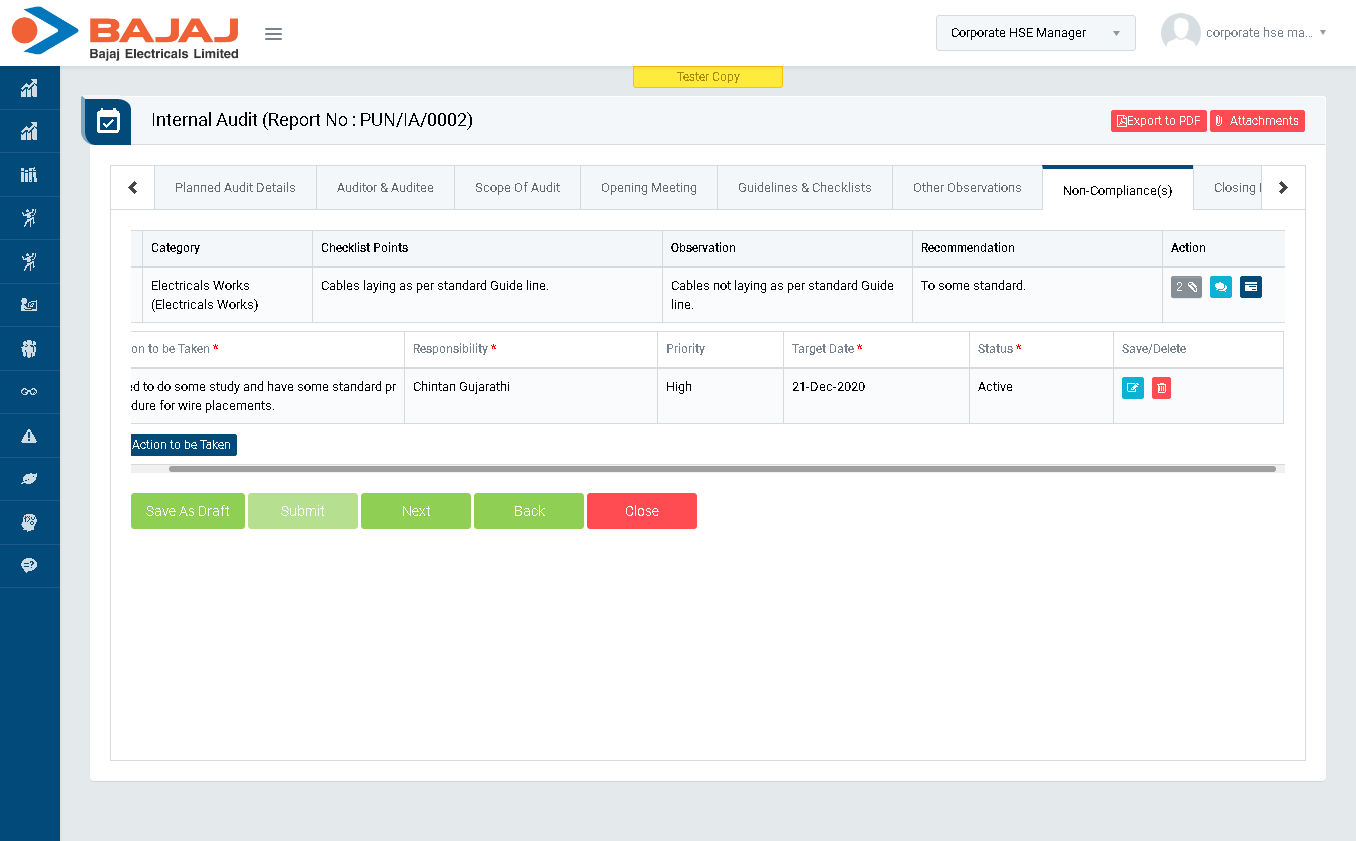Viewport: 1356px width, 841px height.
Task: Click the Export to PDF button
Action: (x=1158, y=121)
